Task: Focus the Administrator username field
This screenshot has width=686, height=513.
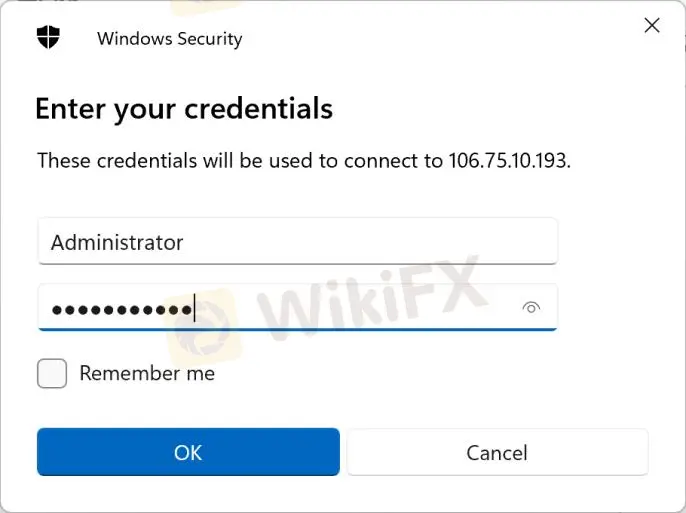Action: point(298,241)
